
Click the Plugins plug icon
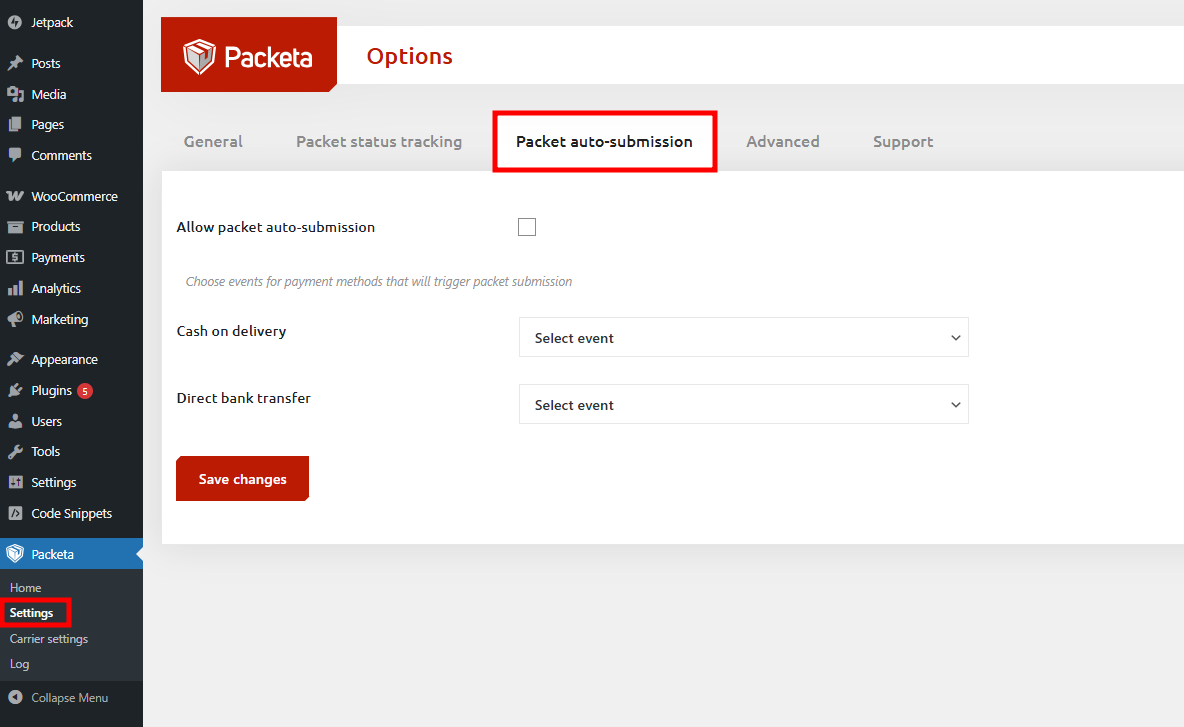click(15, 390)
